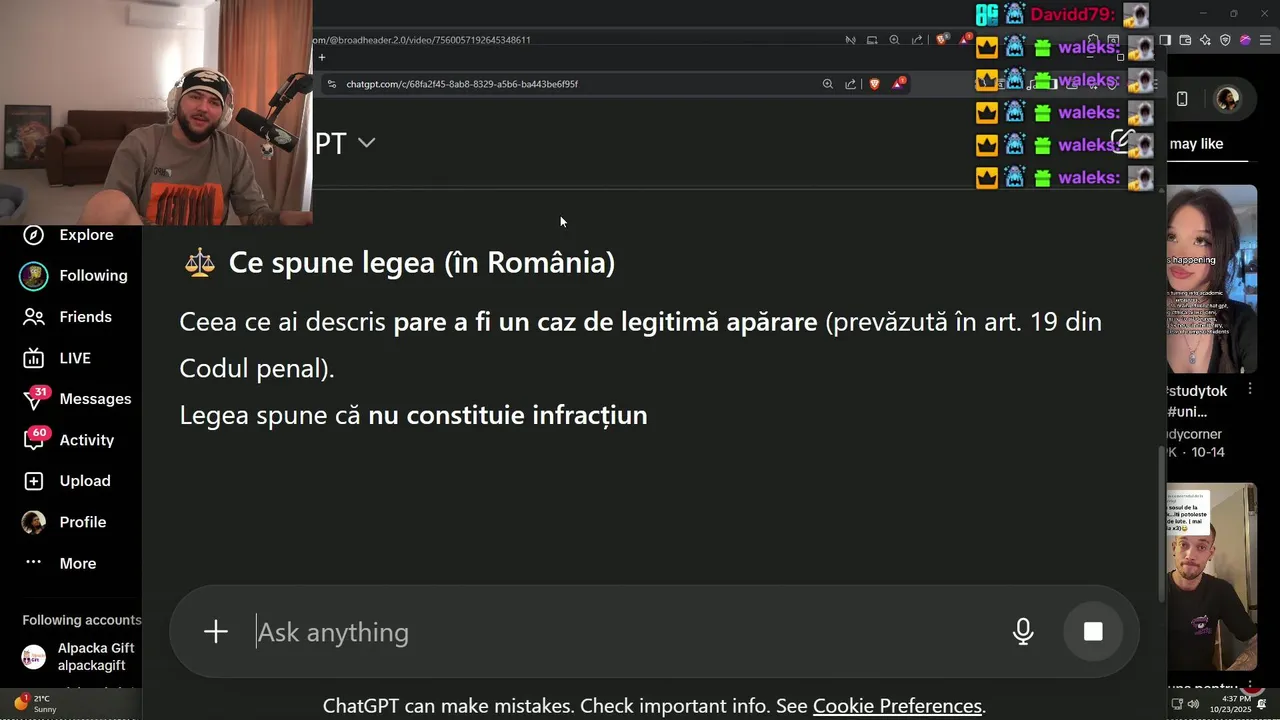This screenshot has height=720, width=1280.
Task: Click the Brave shields icon in ChatGPT address bar
Action: coord(874,84)
